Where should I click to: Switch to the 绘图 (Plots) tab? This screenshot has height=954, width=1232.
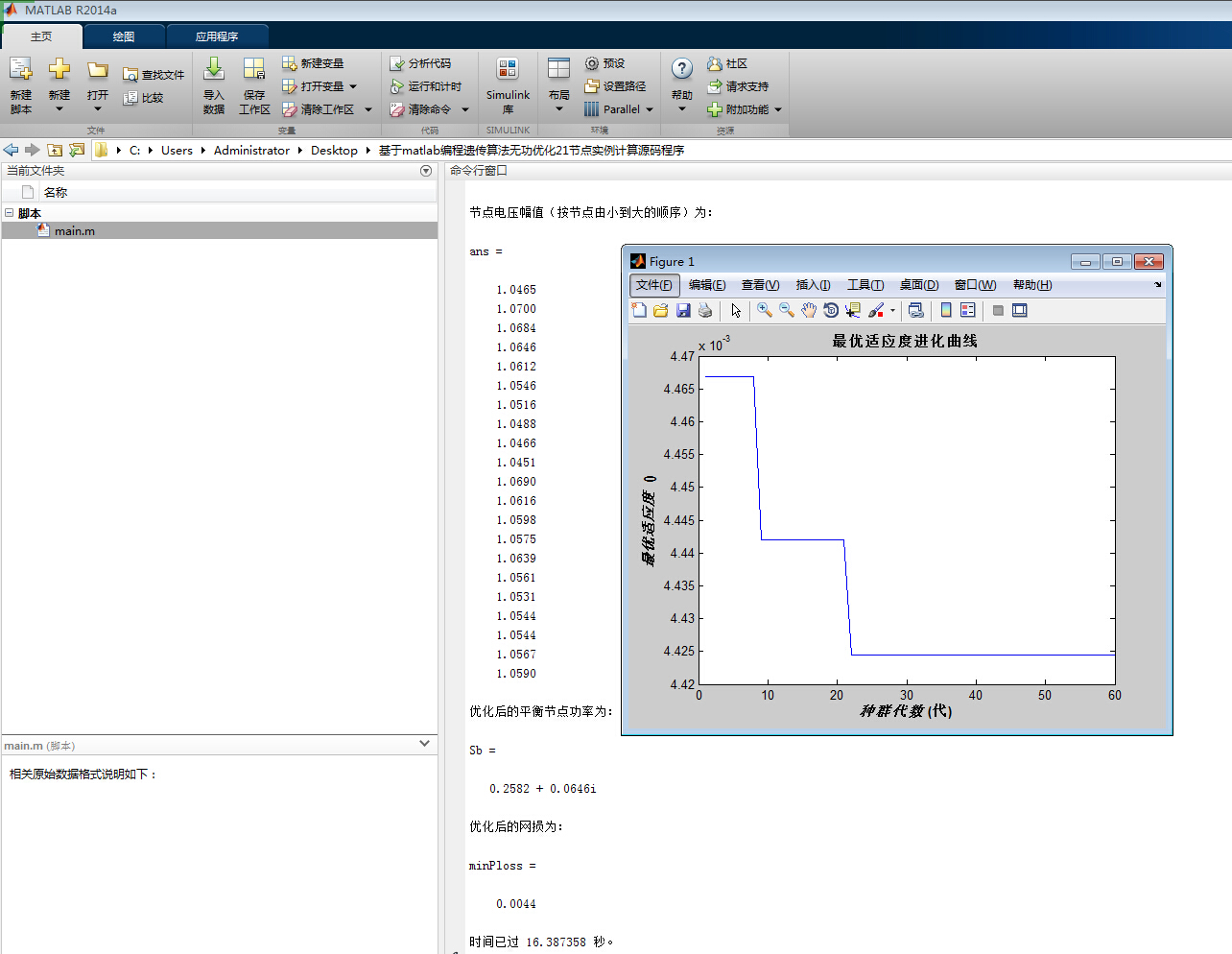(x=124, y=36)
